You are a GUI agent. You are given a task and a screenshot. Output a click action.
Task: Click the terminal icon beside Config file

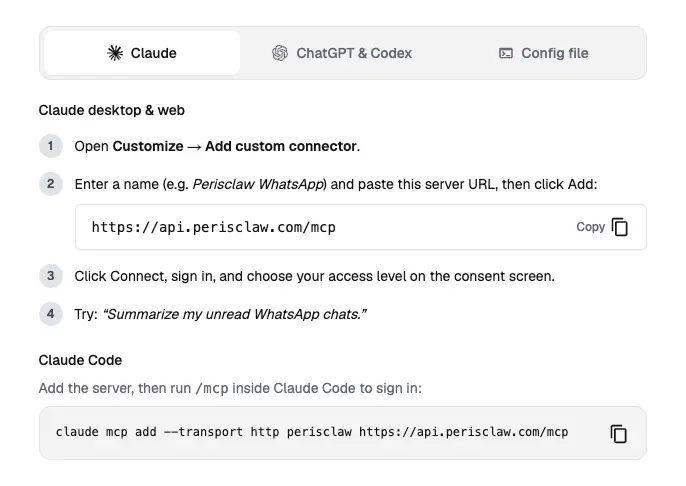[506, 53]
